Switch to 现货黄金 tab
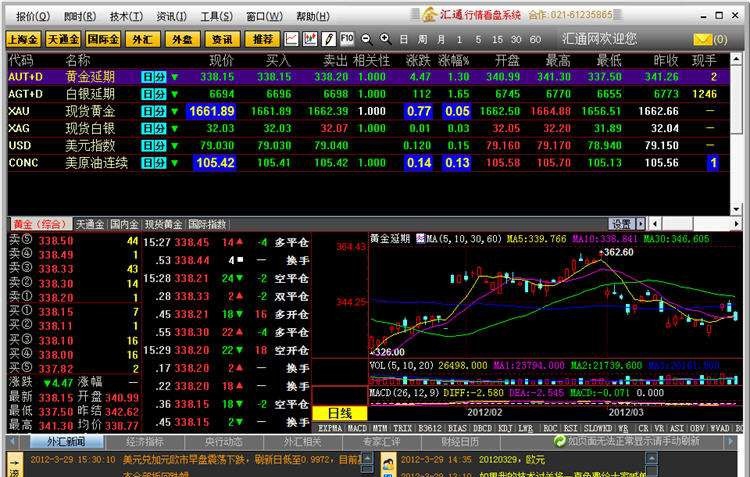The image size is (750, 477). click(x=164, y=224)
